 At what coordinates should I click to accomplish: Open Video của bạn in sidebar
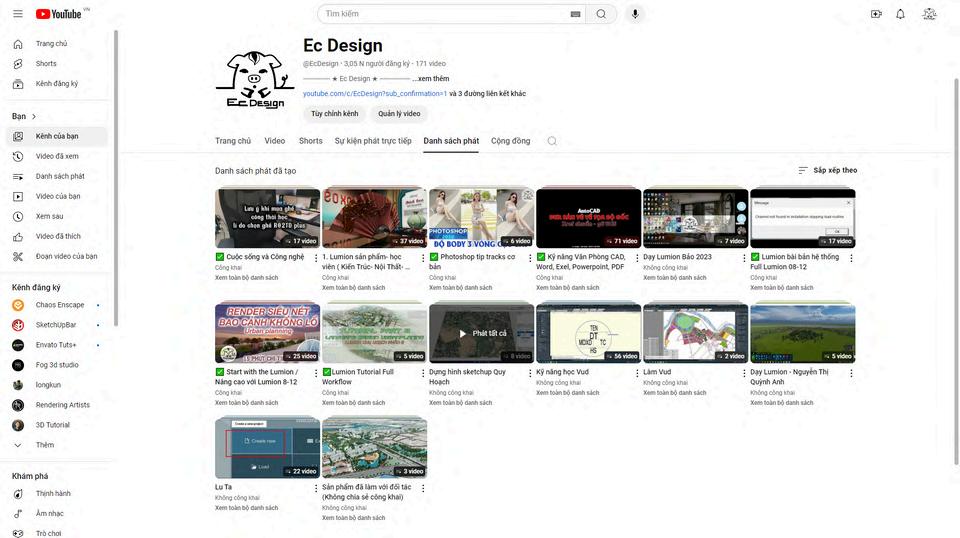[57, 196]
